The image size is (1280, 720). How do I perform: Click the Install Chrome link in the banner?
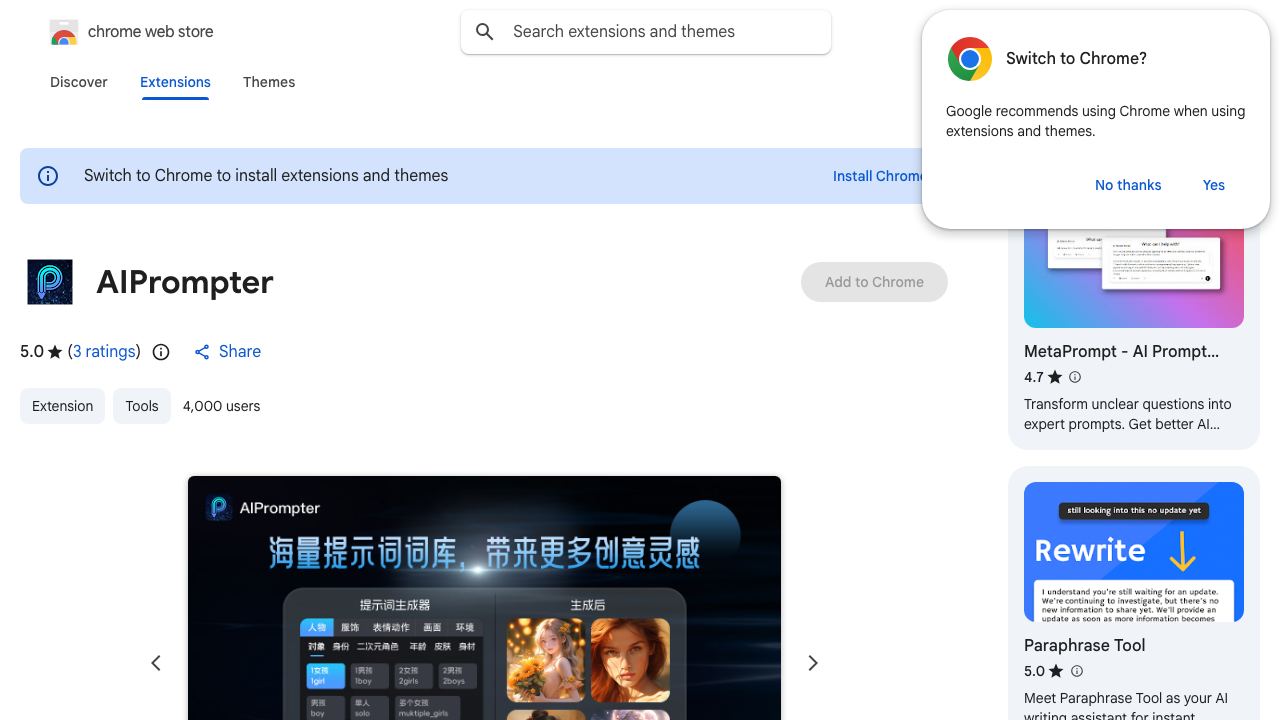(x=878, y=176)
